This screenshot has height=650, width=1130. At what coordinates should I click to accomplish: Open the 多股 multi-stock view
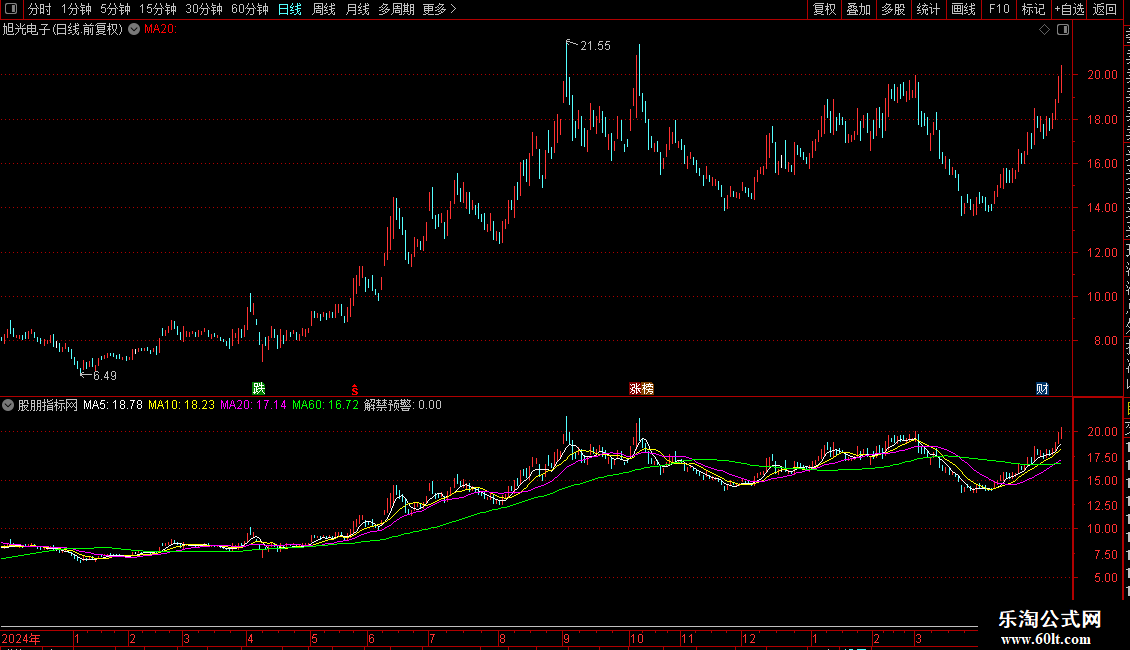pos(893,9)
